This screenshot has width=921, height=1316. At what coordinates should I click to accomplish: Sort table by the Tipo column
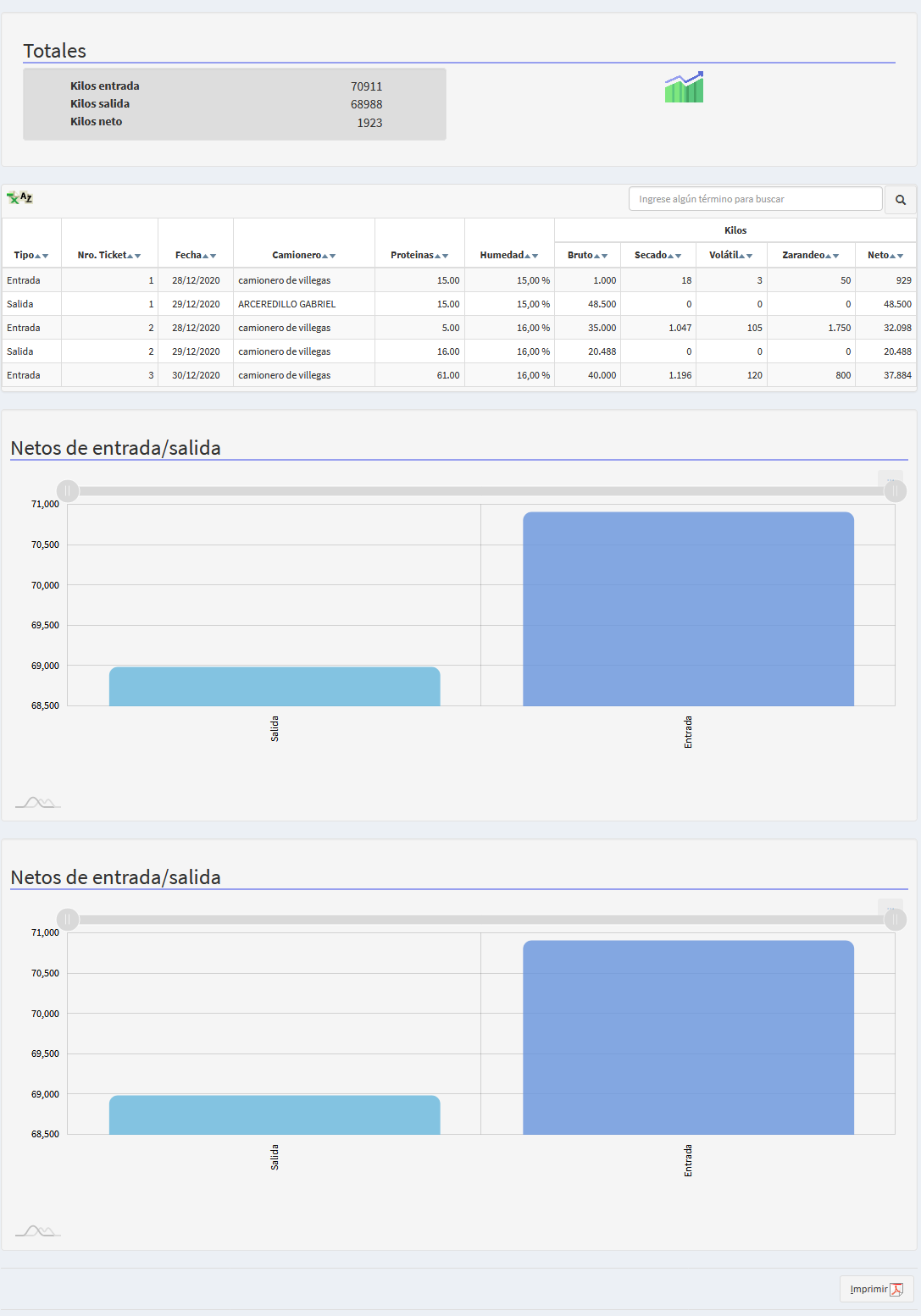(31, 255)
